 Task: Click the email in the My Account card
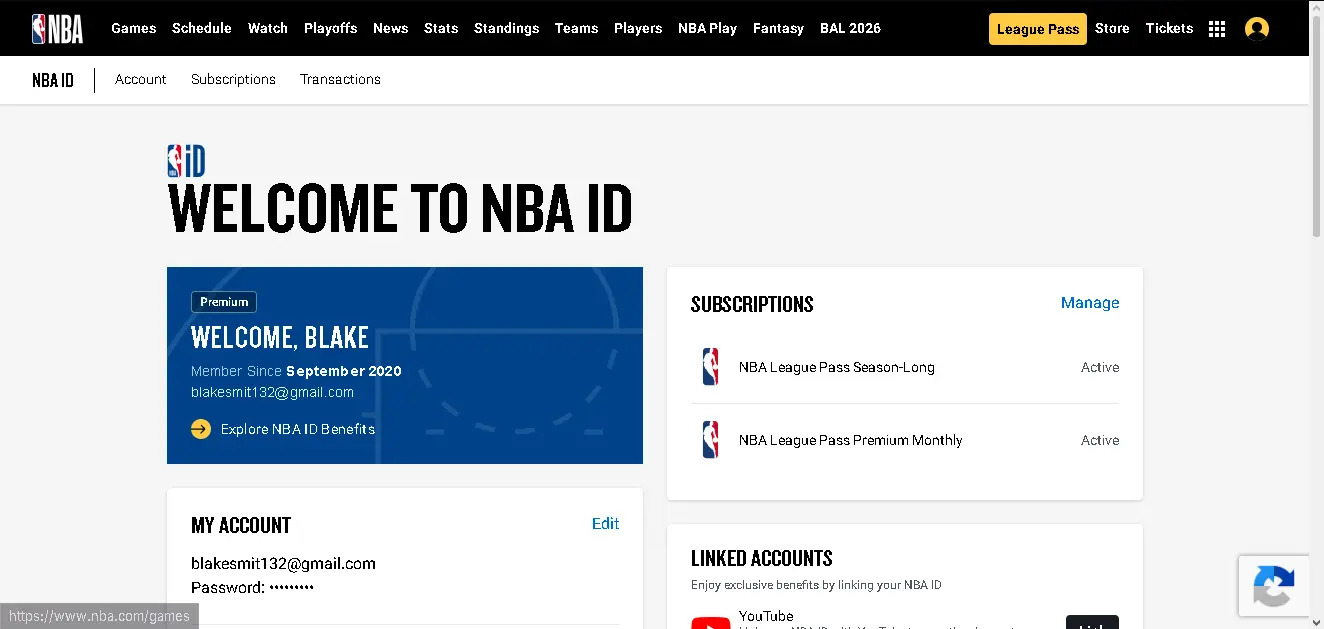coord(284,564)
